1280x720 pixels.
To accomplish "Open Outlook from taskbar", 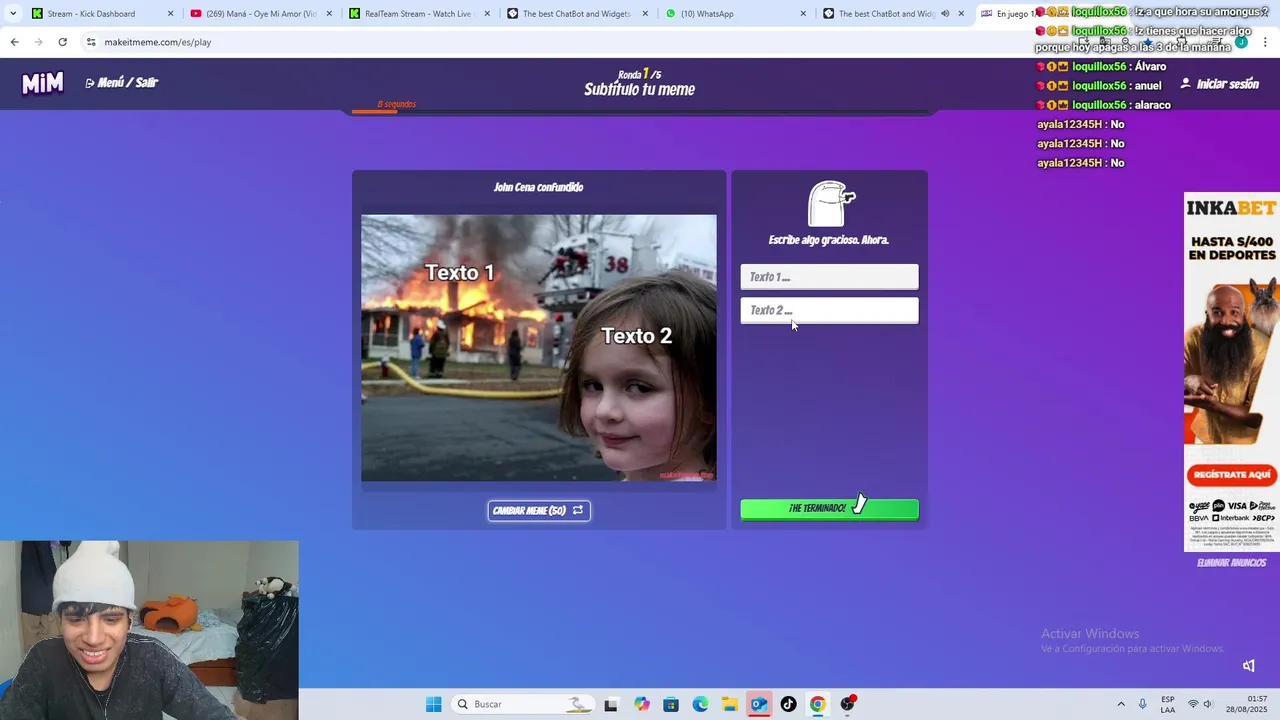I will coord(759,704).
